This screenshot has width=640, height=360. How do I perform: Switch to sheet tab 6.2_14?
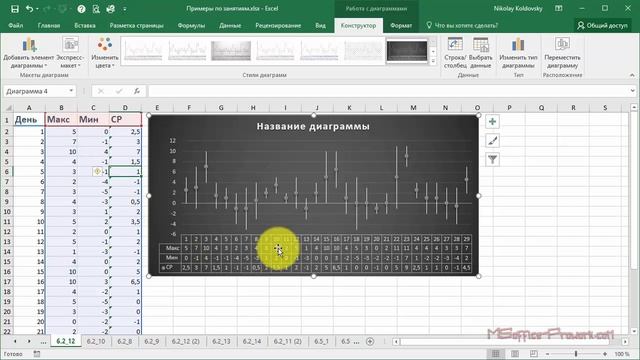coord(252,341)
